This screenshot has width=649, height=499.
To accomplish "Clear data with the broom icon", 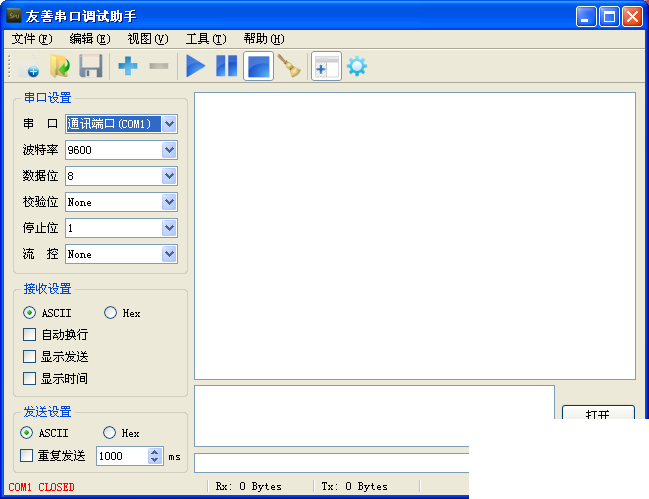I will tap(289, 66).
